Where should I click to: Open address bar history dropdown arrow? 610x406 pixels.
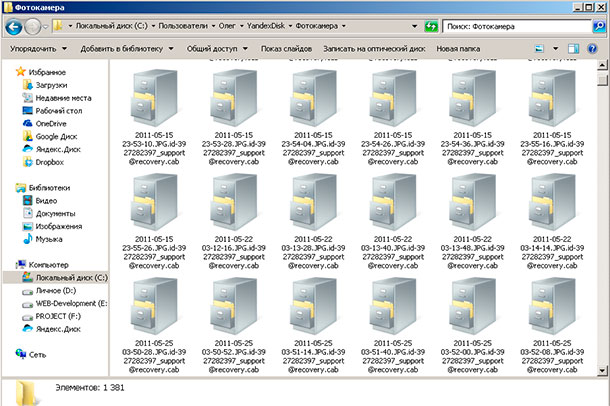pyautogui.click(x=415, y=26)
